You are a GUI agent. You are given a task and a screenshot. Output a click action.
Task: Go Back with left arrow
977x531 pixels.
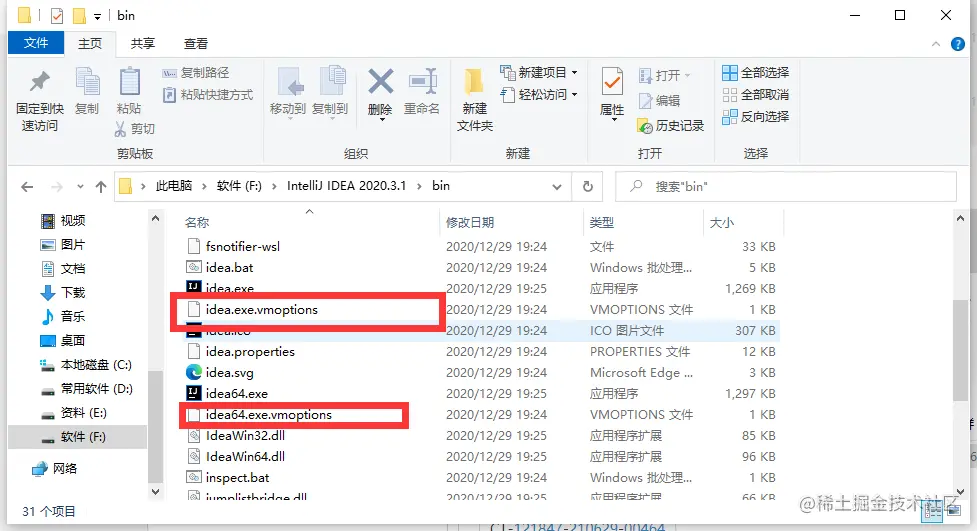coord(27,186)
